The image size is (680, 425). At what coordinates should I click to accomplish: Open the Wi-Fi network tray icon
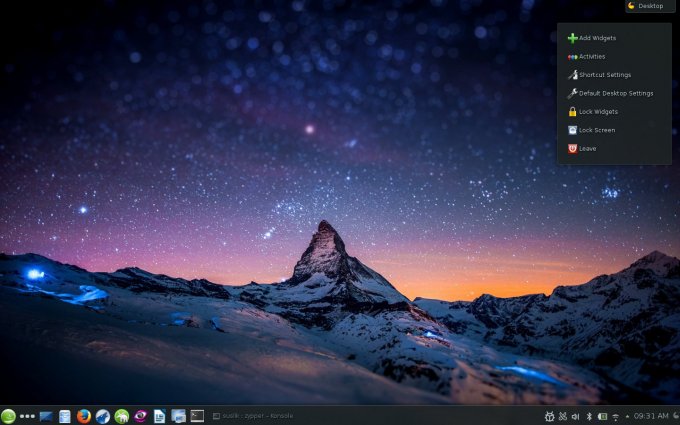coord(615,417)
